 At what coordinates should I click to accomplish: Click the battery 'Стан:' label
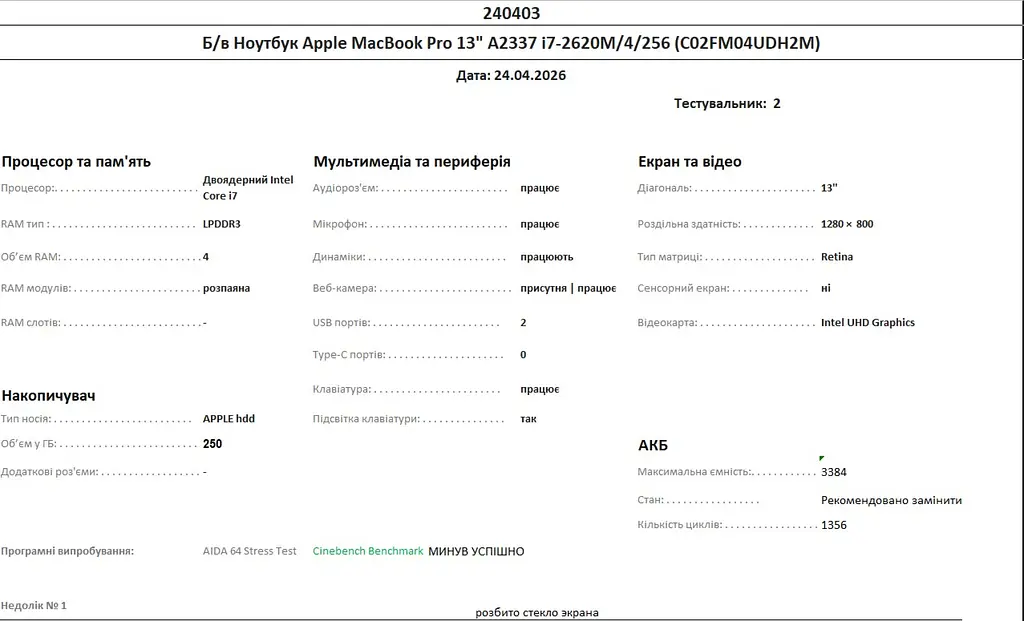(x=650, y=500)
